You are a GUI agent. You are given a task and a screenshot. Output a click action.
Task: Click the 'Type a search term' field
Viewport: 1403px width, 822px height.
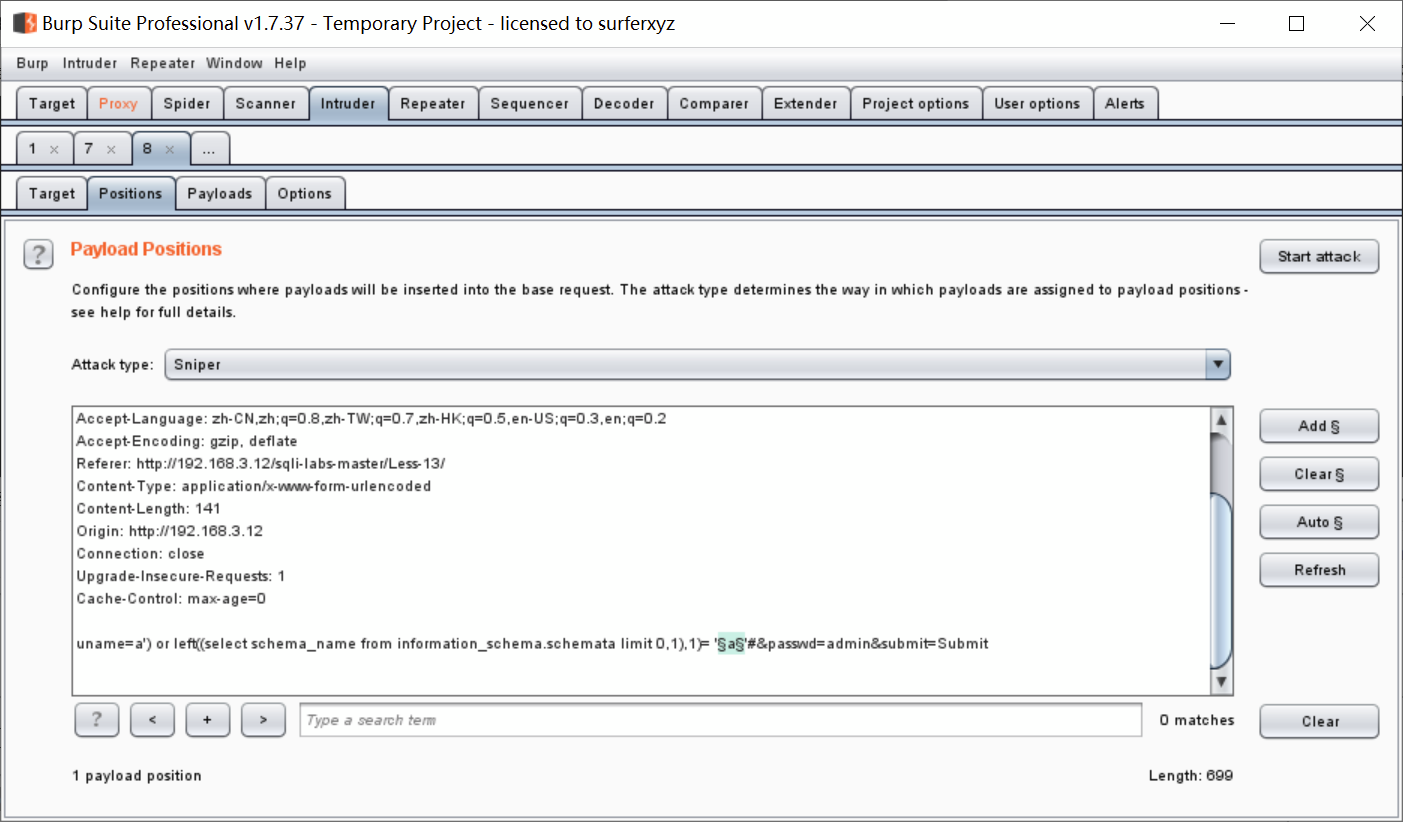(x=720, y=720)
